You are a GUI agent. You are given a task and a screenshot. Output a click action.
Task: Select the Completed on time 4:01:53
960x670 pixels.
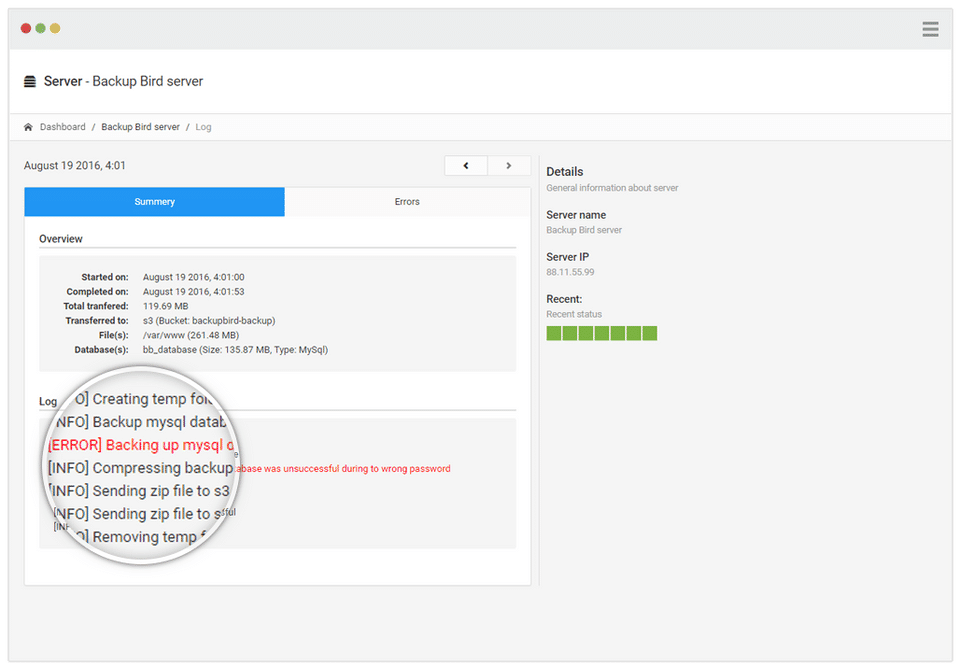[x=193, y=292]
